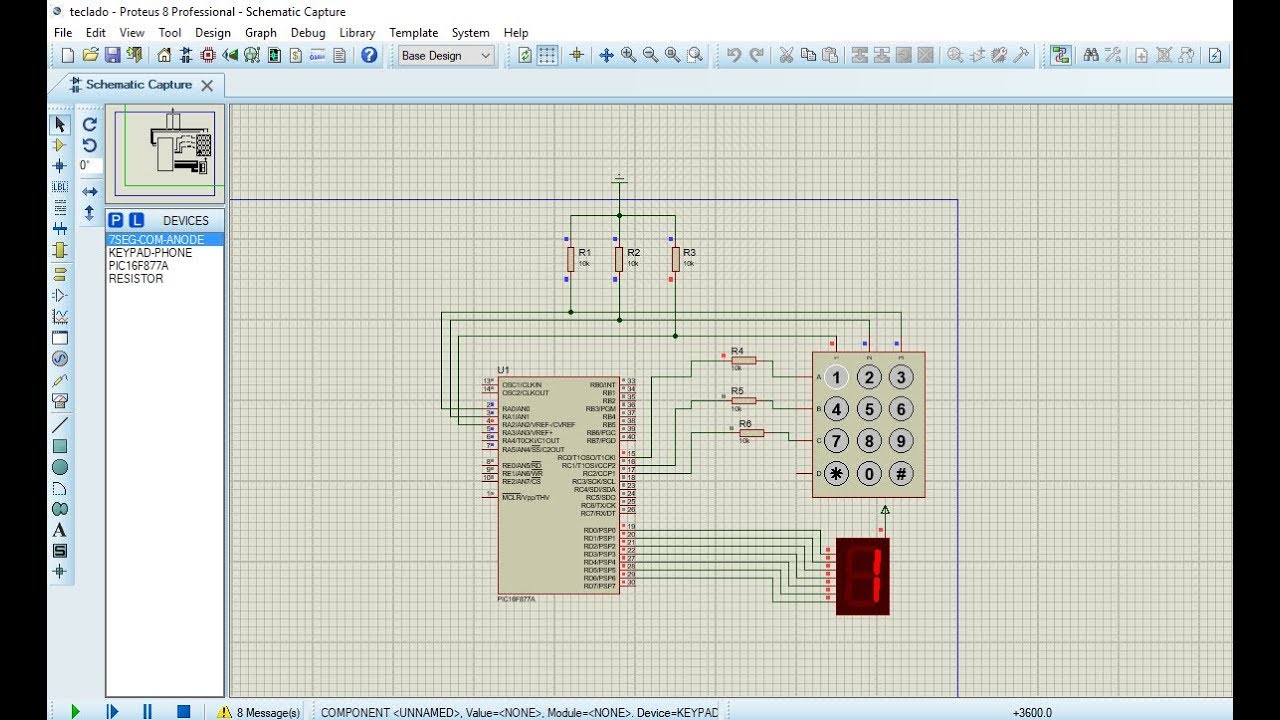Viewport: 1280px width, 720px height.
Task: Click the Wire Label mode icon
Action: 59,187
